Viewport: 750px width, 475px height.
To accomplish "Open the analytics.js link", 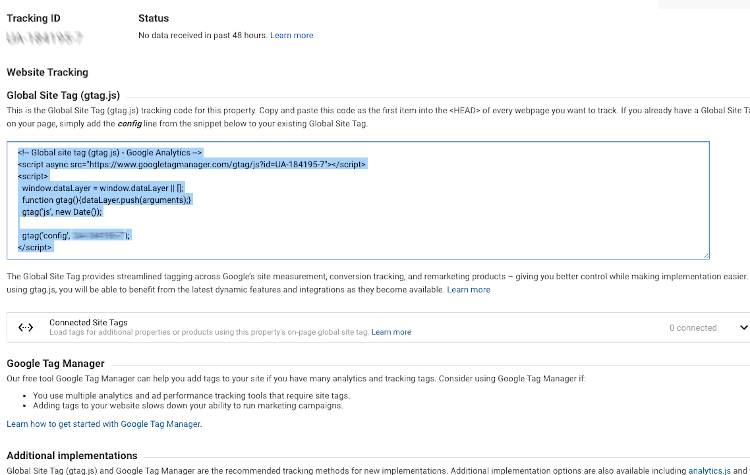I will click(x=709, y=471).
